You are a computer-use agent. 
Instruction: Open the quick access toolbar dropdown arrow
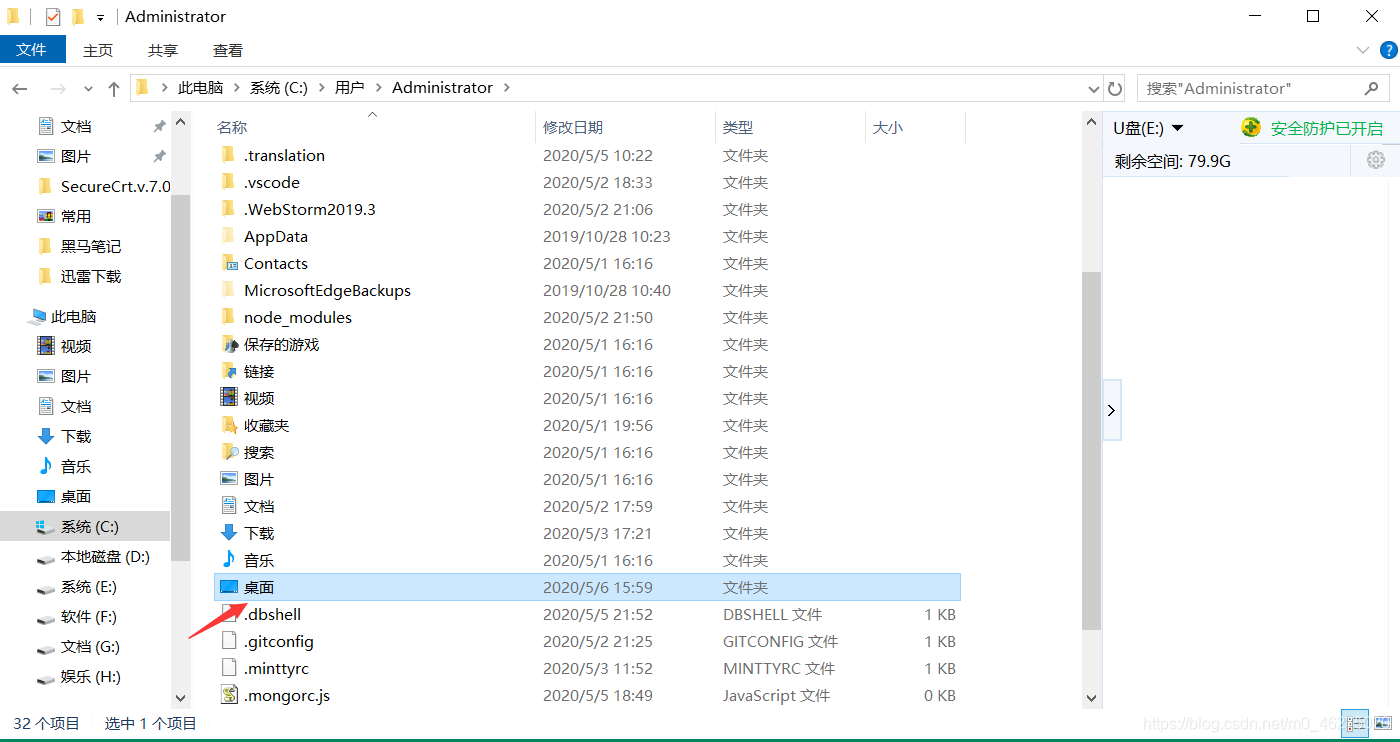[x=101, y=18]
